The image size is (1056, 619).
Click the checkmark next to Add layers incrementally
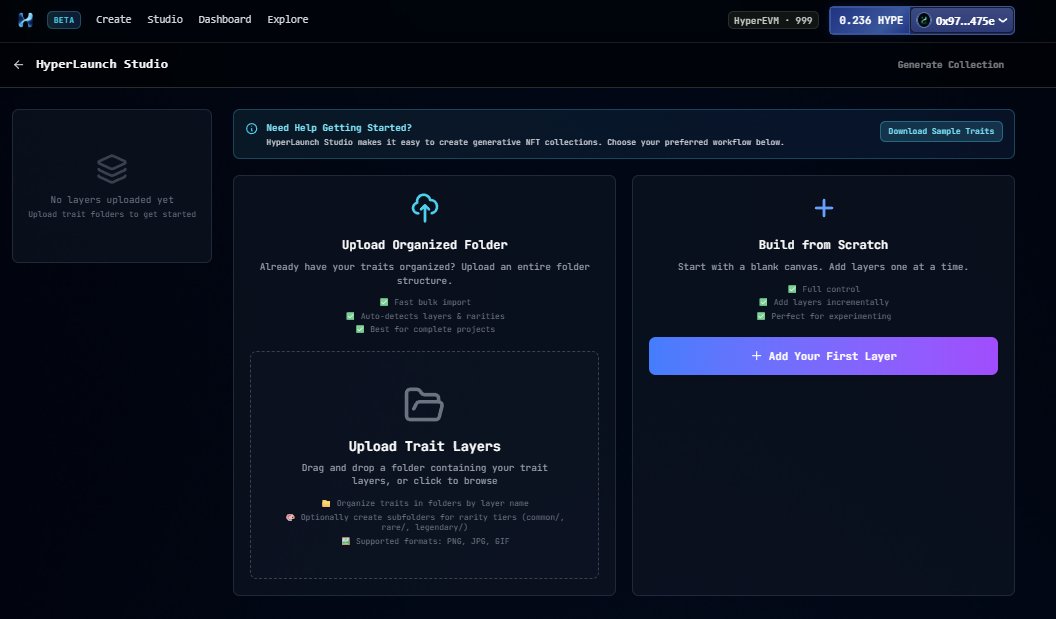pos(763,302)
